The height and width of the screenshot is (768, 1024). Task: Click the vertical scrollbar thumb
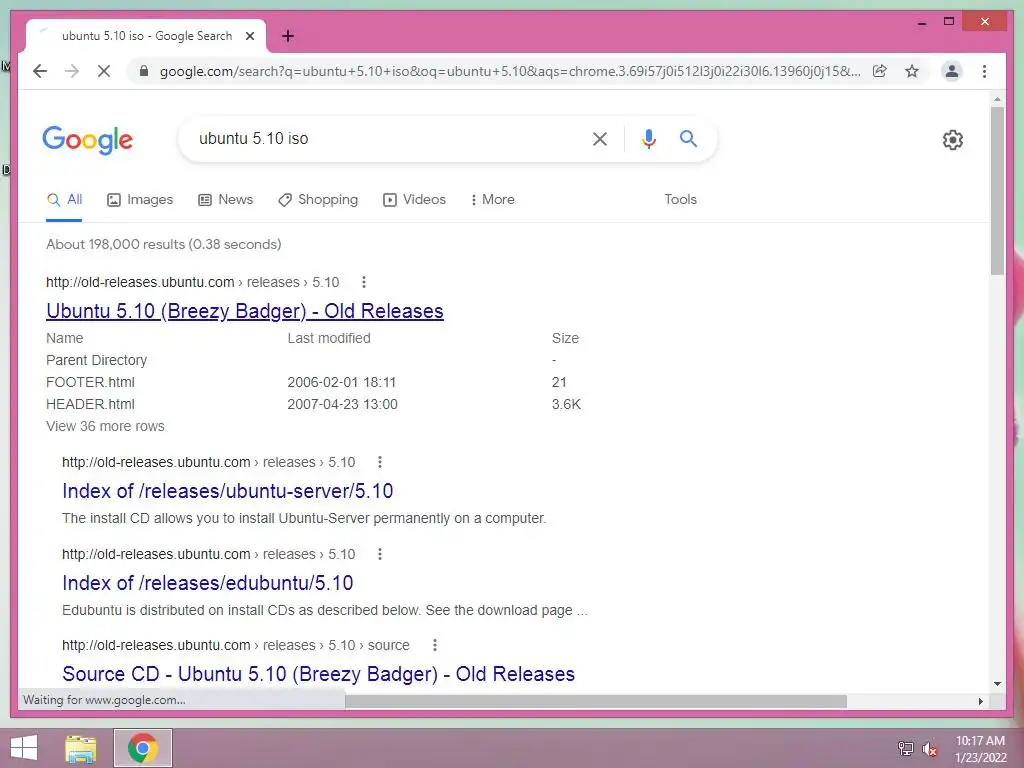tap(997, 191)
